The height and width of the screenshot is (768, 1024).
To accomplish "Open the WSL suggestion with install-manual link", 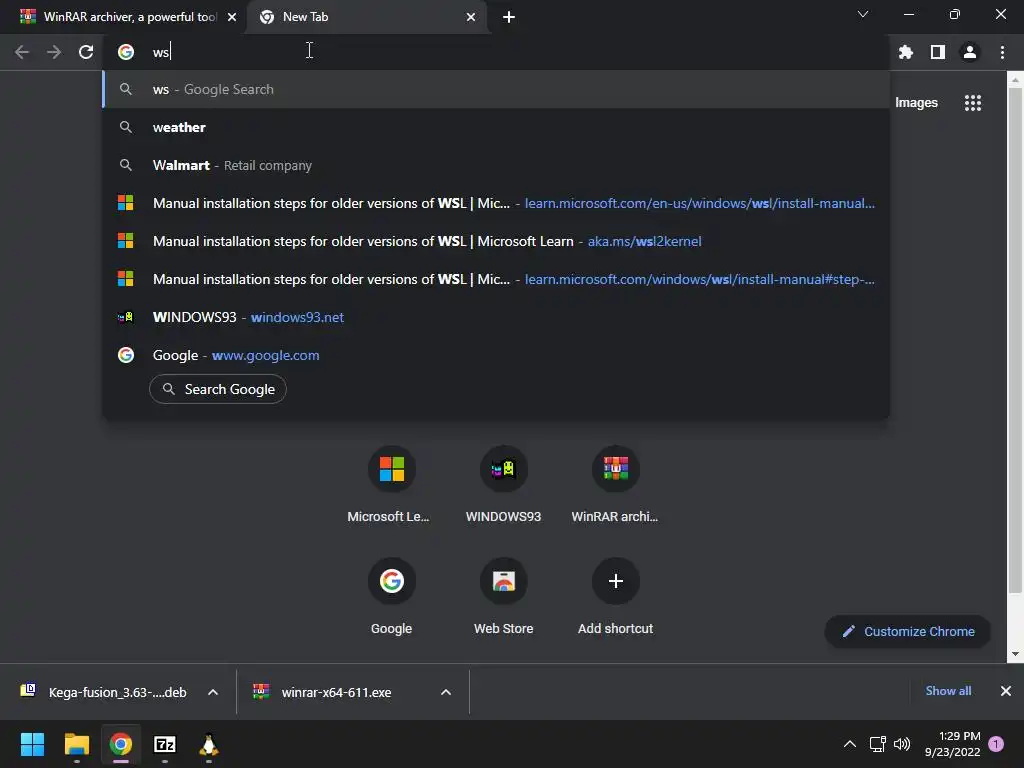I will click(496, 203).
